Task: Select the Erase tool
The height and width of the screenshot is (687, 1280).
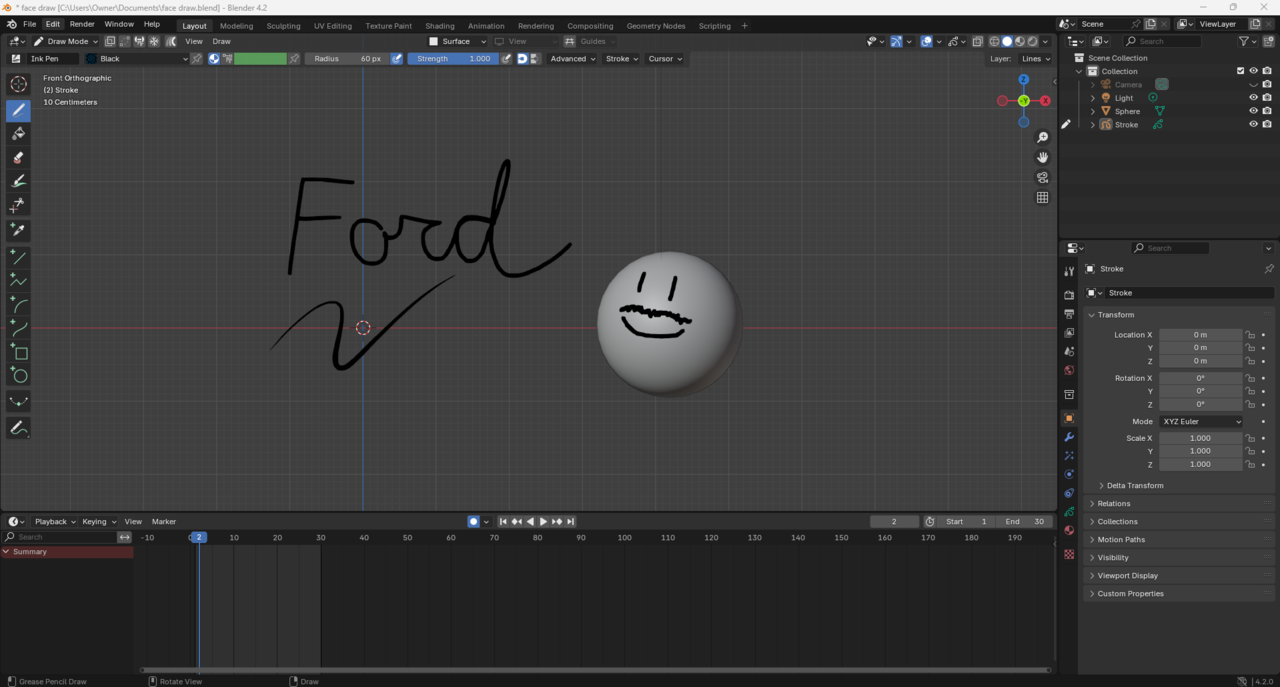Action: tap(18, 157)
